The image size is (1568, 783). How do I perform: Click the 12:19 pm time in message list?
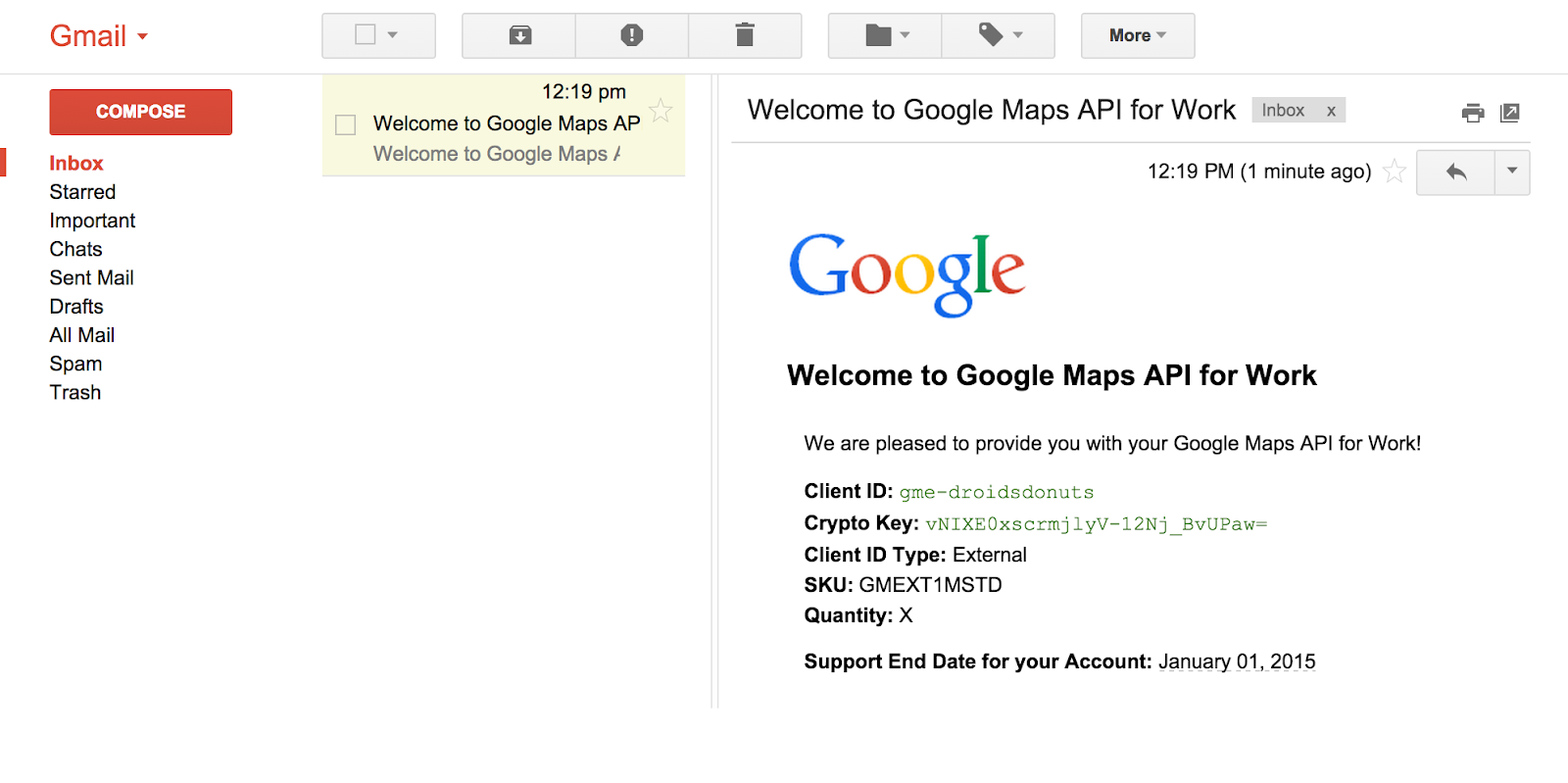(x=584, y=91)
